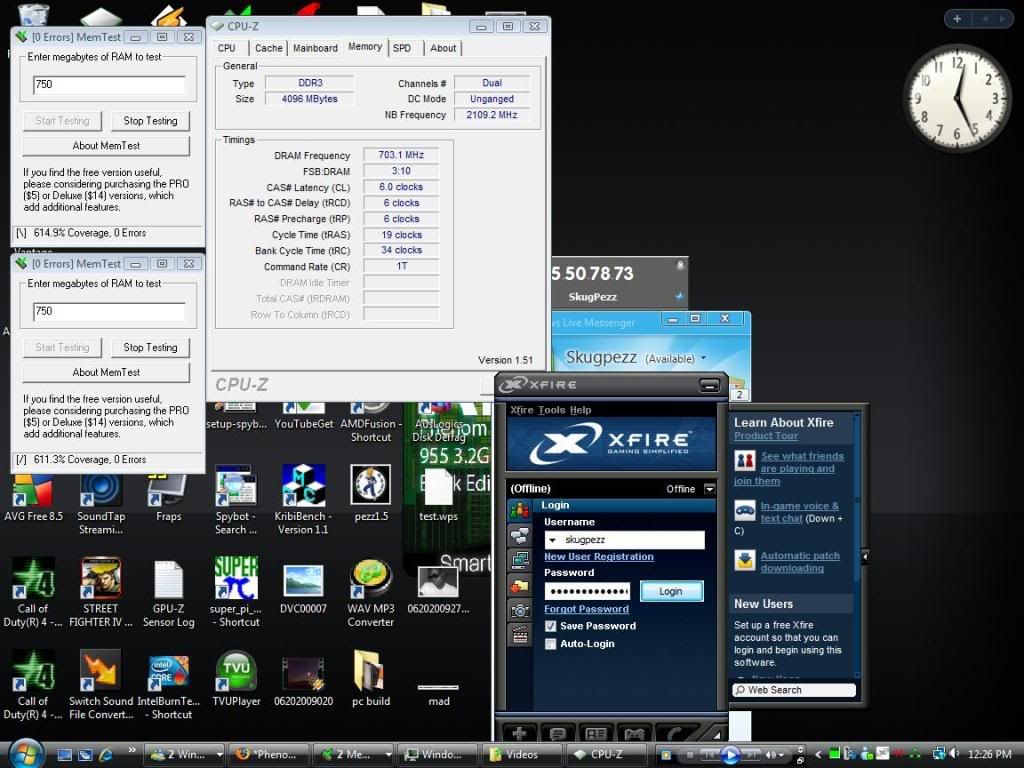This screenshot has height=768, width=1024.
Task: Select the GPU-Z Sensor Log file icon
Action: coord(168,593)
